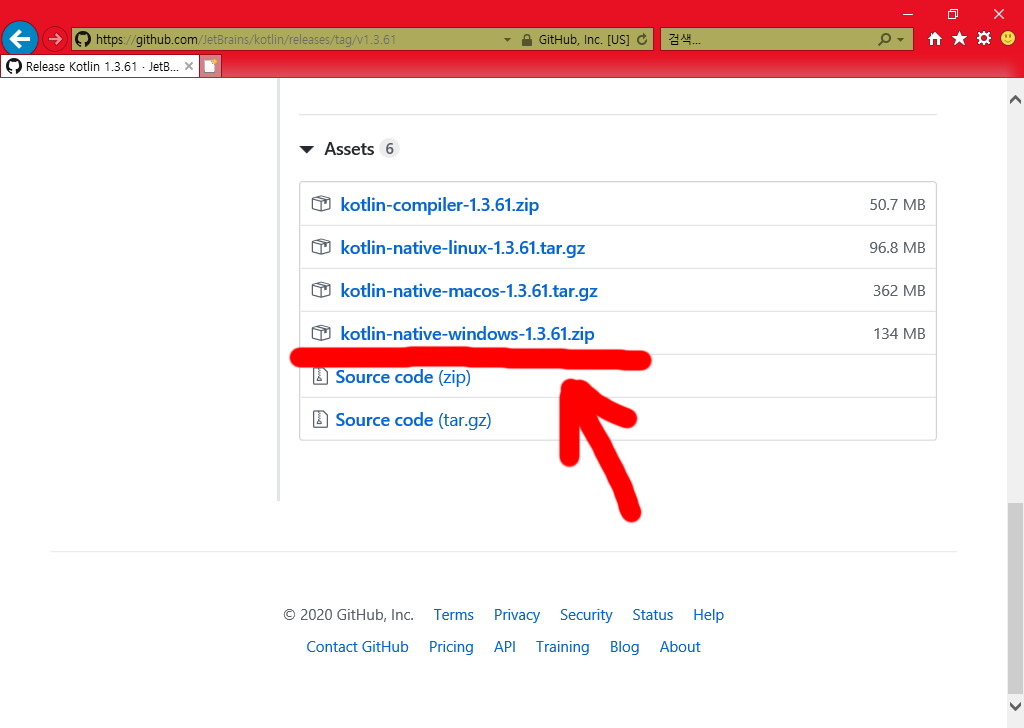Click the vertical scrollbar thumb
This screenshot has height=728, width=1024.
point(1015,599)
